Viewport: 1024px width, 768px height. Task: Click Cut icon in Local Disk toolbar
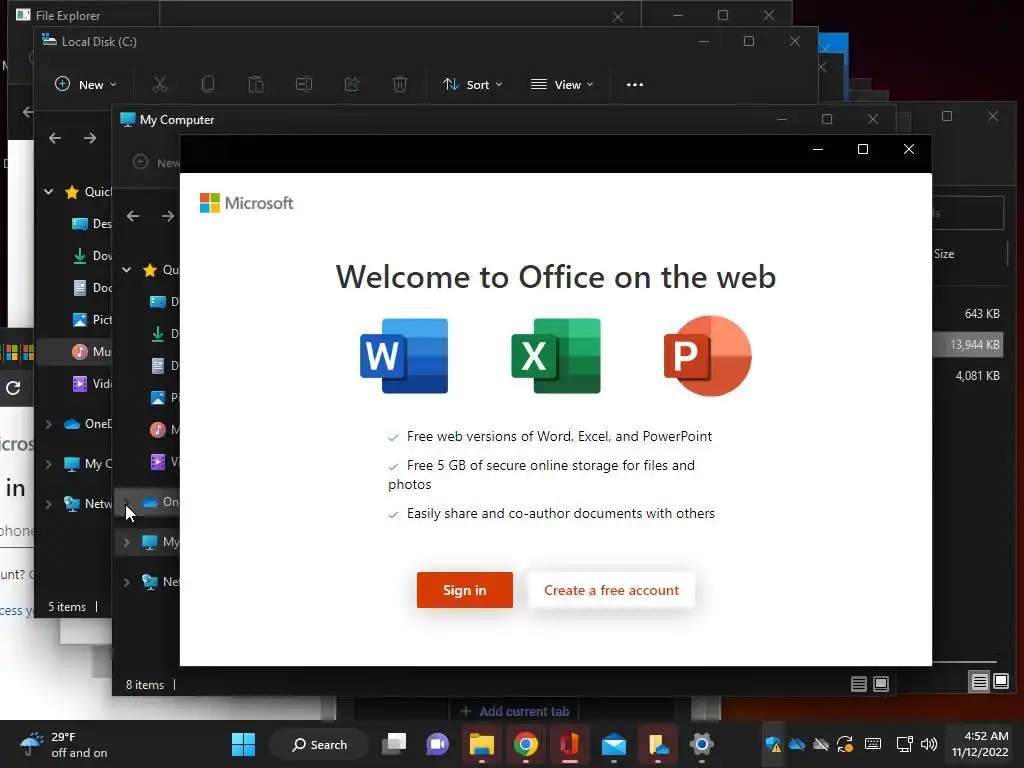point(160,84)
